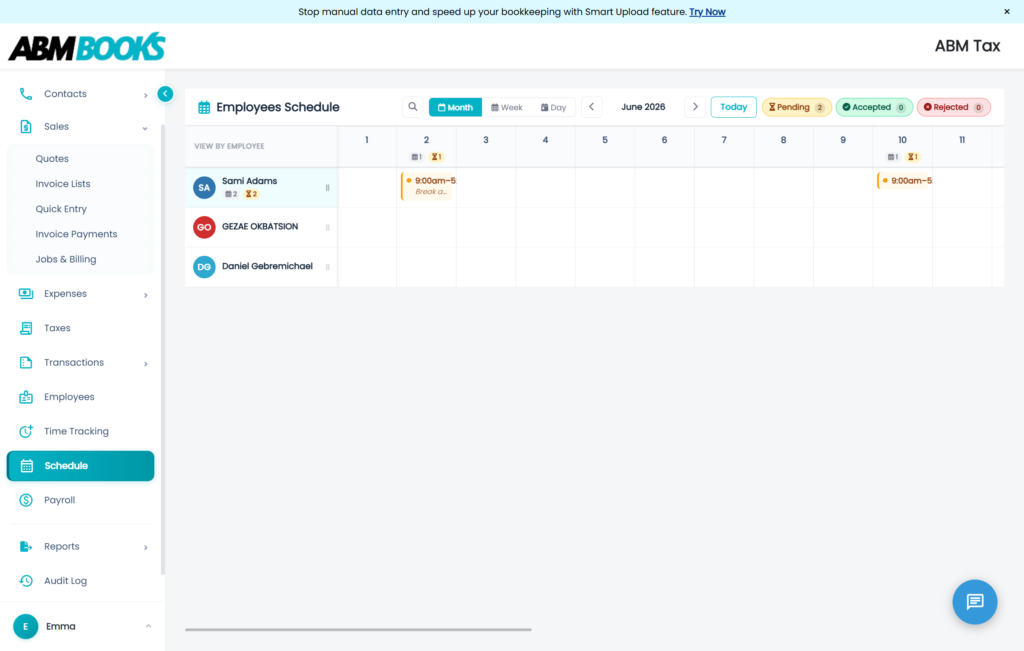The height and width of the screenshot is (651, 1024).
Task: Click the ABM Tax company name
Action: 967,46
